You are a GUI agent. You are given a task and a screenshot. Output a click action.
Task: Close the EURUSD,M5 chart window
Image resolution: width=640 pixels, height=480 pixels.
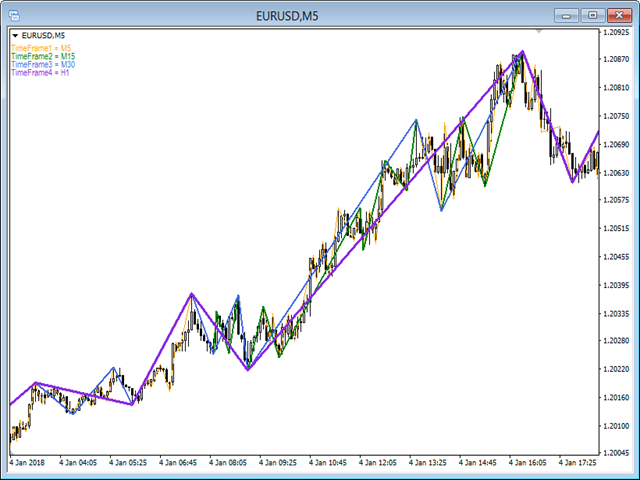pyautogui.click(x=619, y=16)
